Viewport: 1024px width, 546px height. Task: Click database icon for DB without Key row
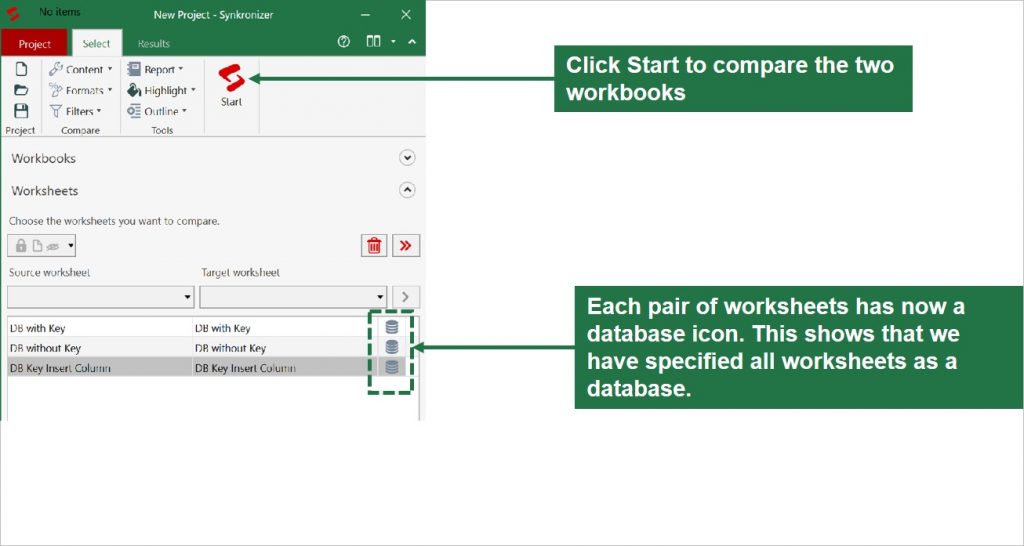[392, 347]
